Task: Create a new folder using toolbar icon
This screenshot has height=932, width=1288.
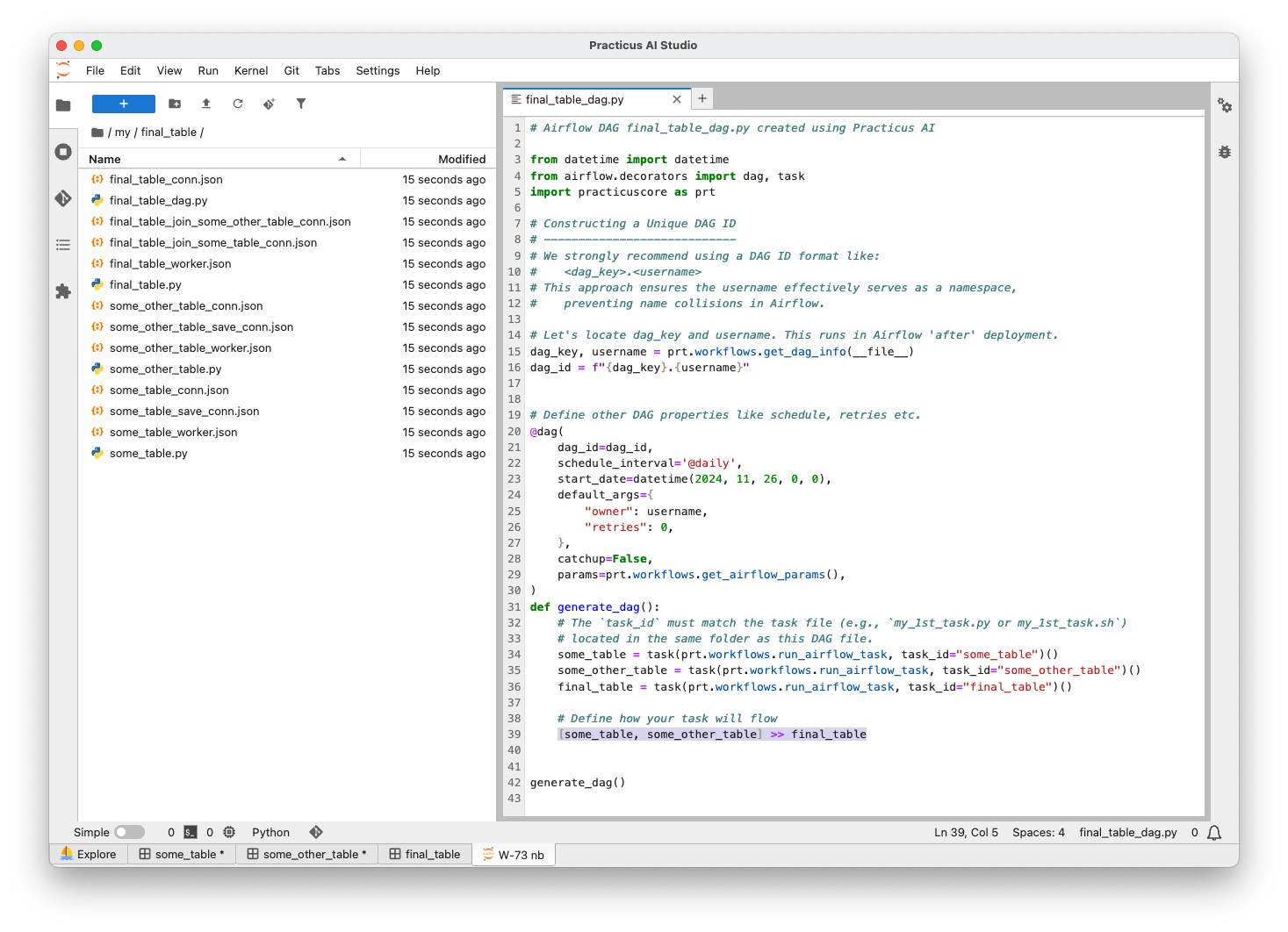Action: (175, 104)
